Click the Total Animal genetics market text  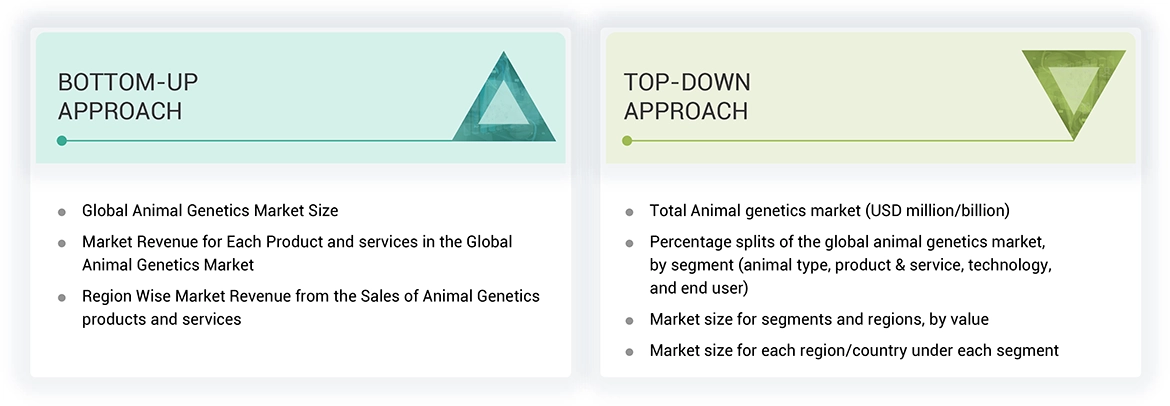pyautogui.click(x=829, y=211)
